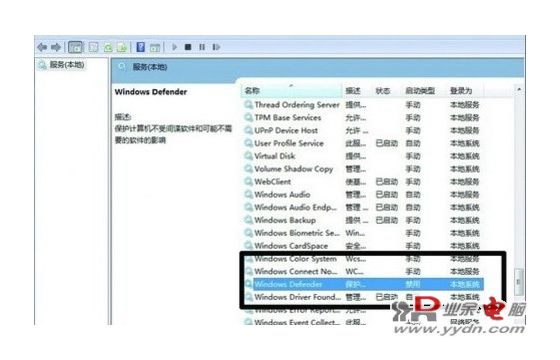Sort by the 登录为 column header
560x360 pixels.
(465, 91)
